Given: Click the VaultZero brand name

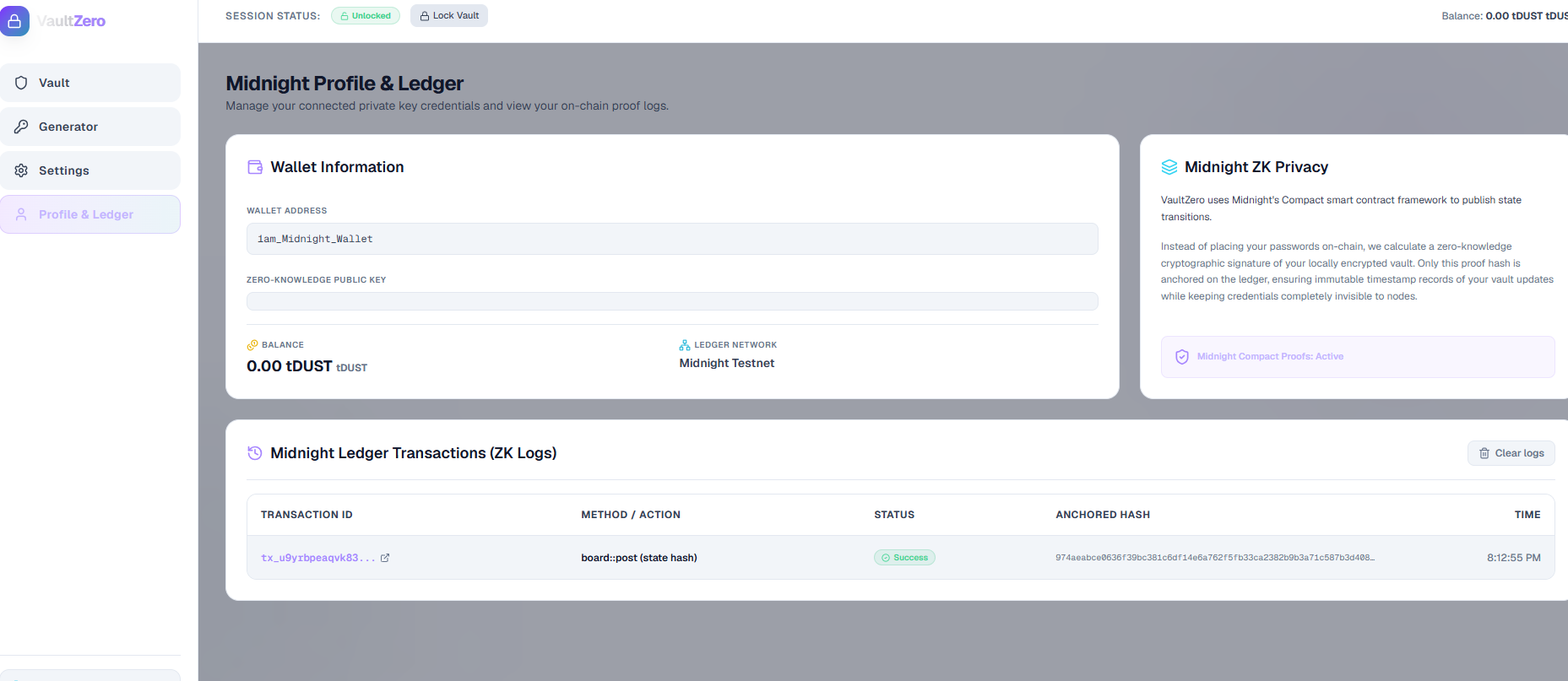Looking at the screenshot, I should [72, 21].
